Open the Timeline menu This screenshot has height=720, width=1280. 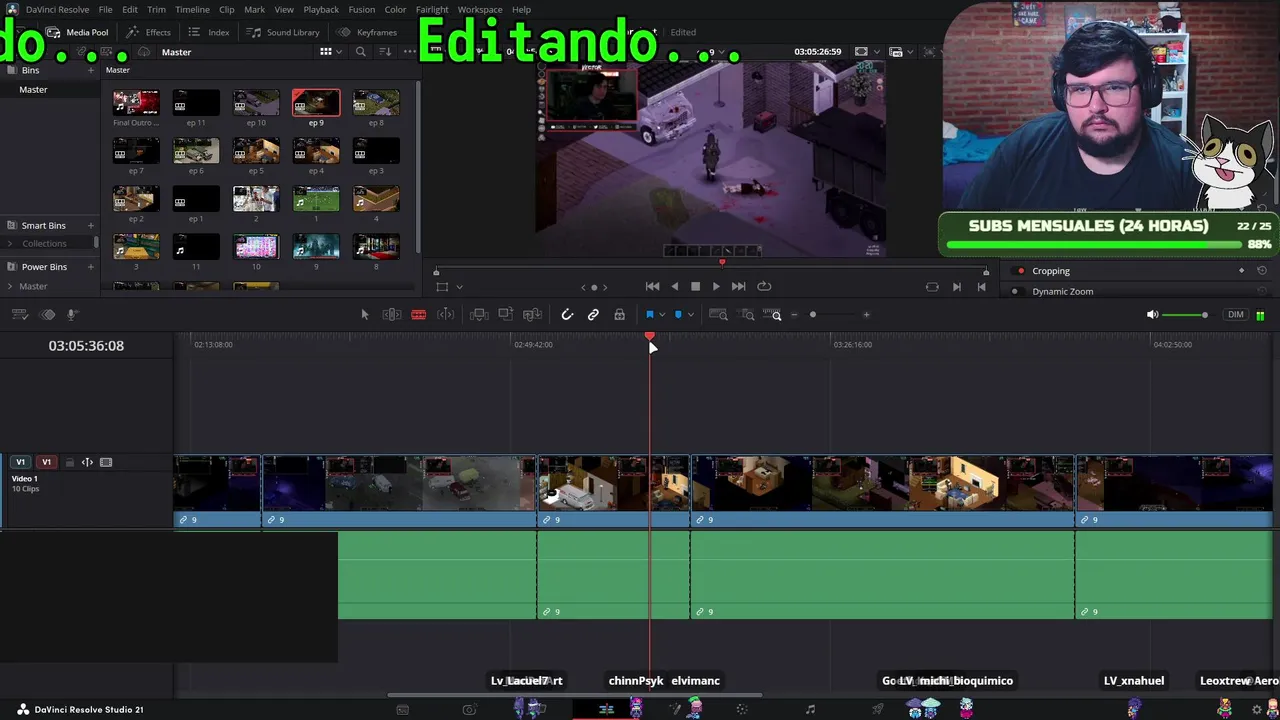(193, 10)
